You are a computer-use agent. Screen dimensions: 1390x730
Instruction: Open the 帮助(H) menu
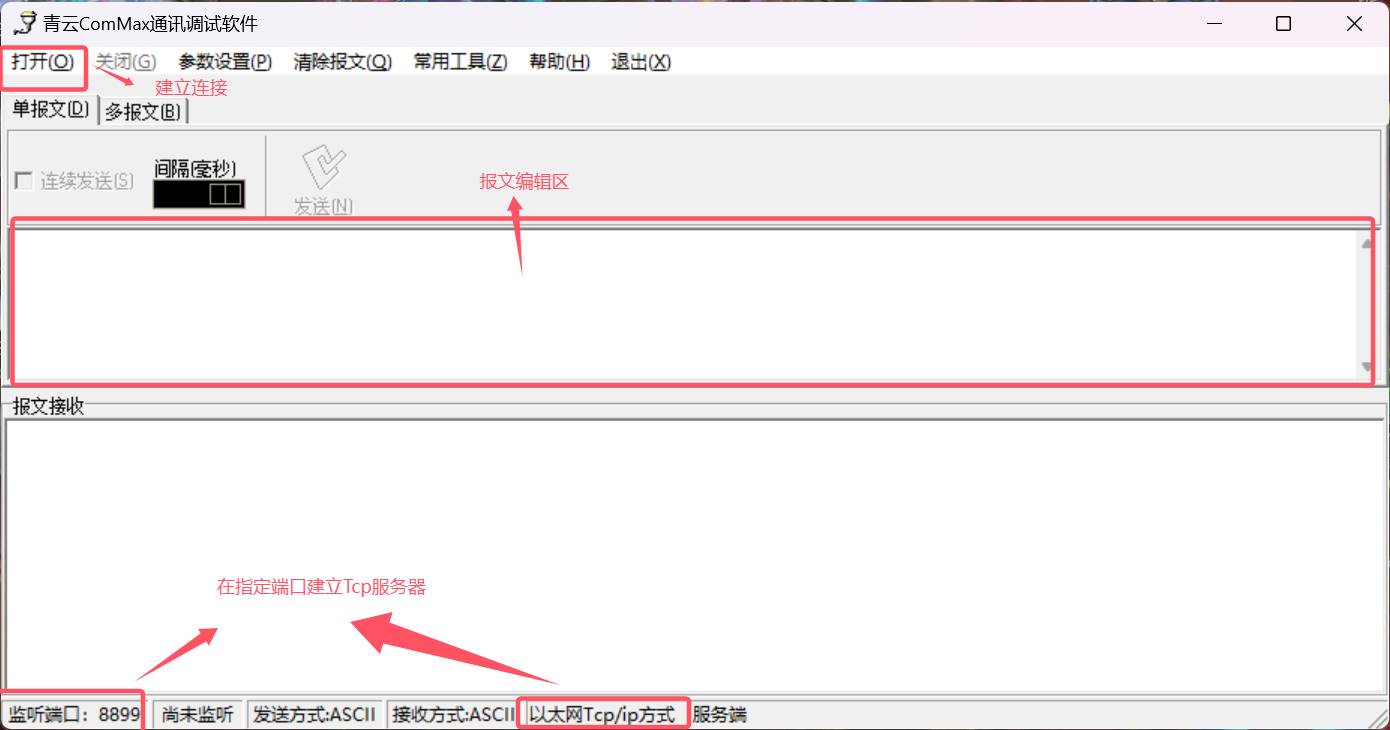[x=560, y=62]
